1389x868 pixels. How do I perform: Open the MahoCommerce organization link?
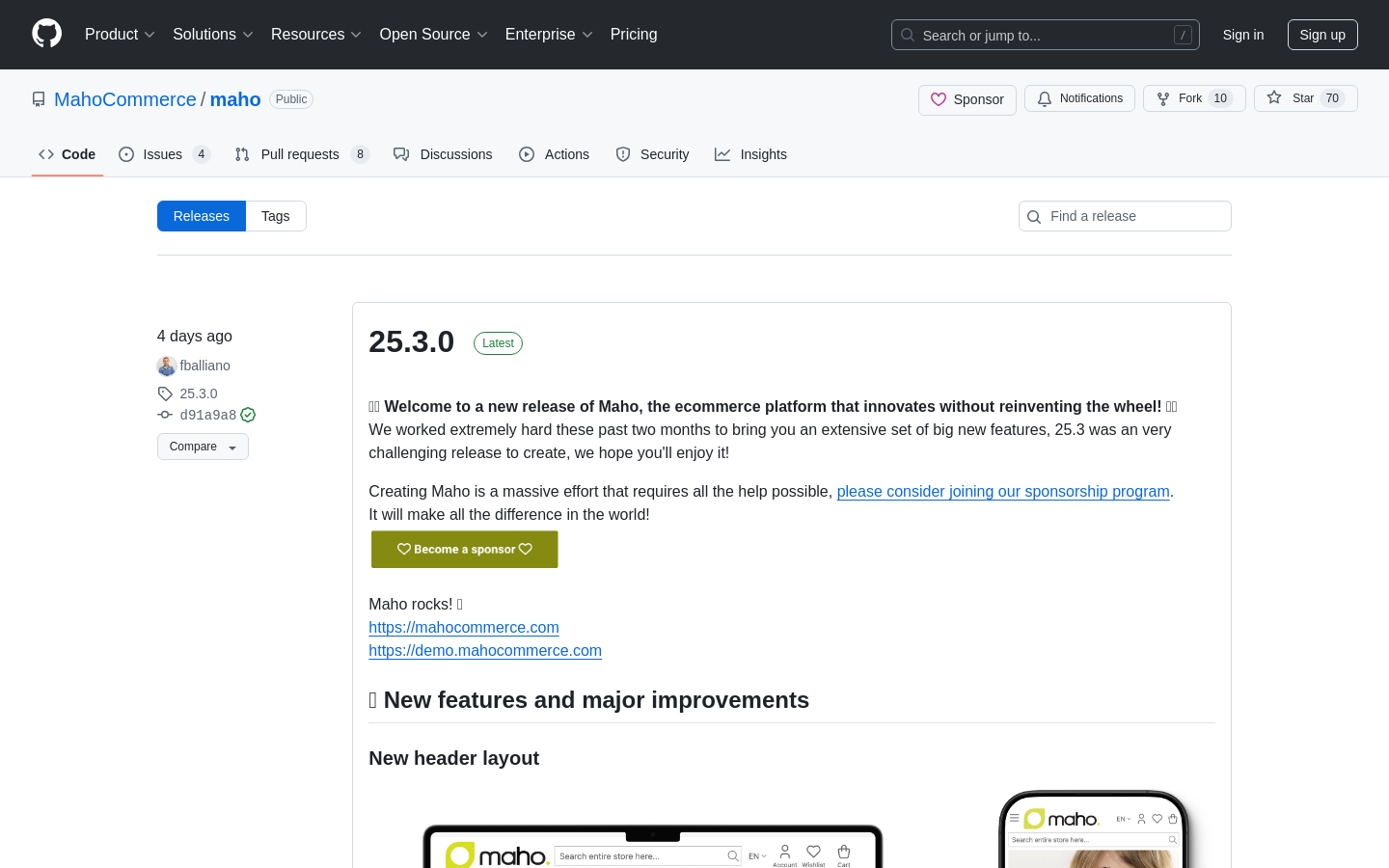coord(125,99)
